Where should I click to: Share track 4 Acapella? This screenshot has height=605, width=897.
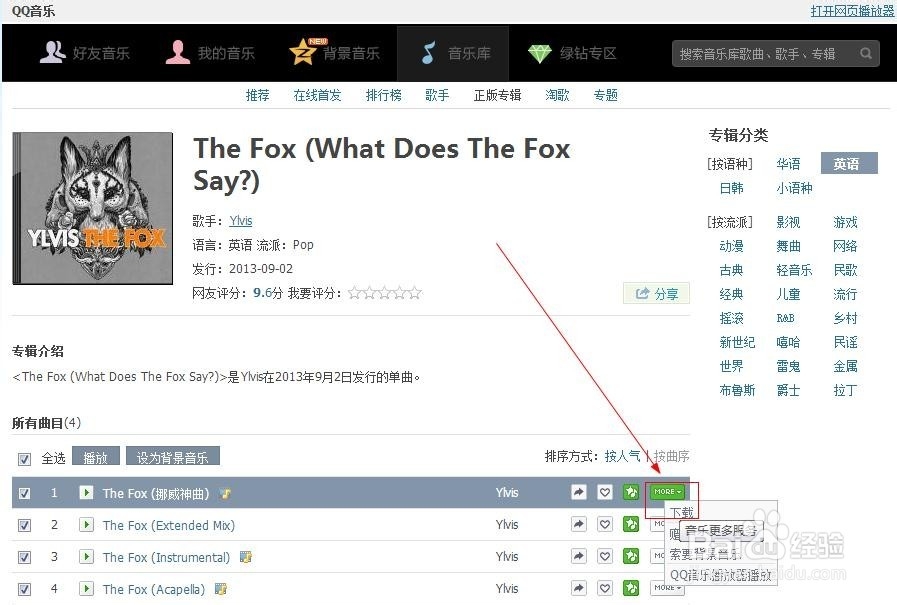579,588
